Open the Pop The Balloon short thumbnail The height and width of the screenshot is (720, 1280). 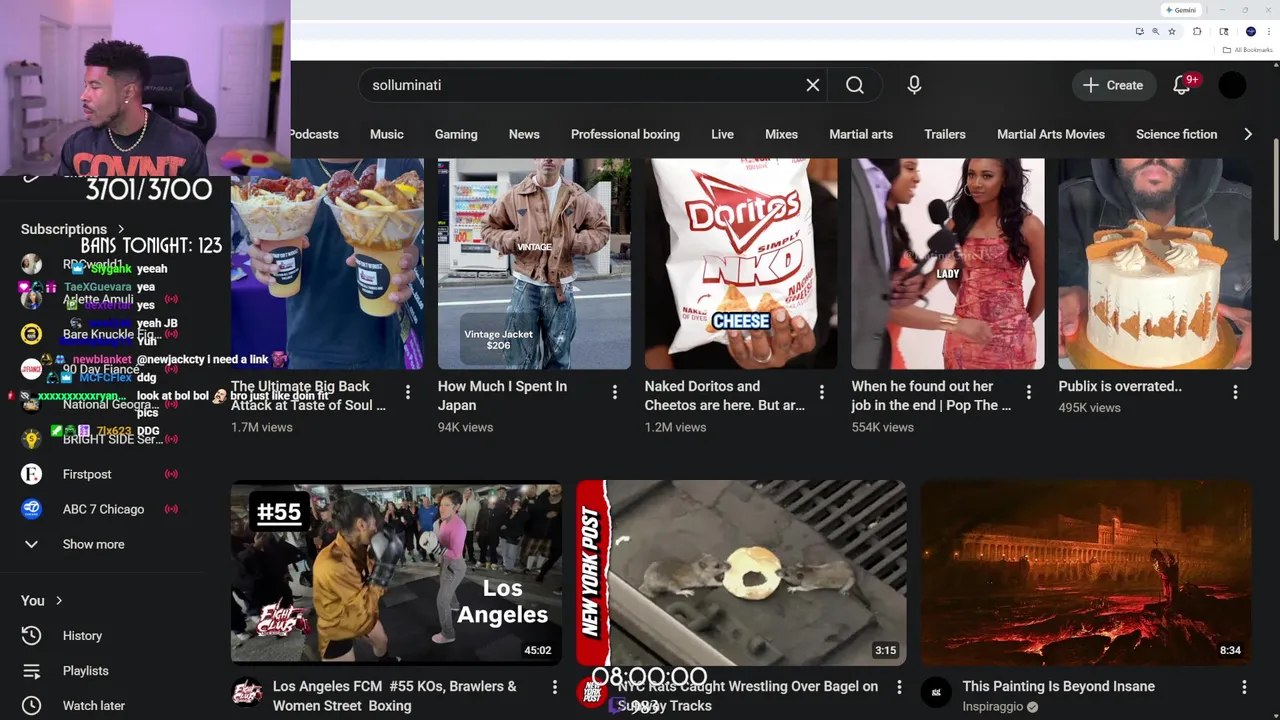click(x=948, y=264)
